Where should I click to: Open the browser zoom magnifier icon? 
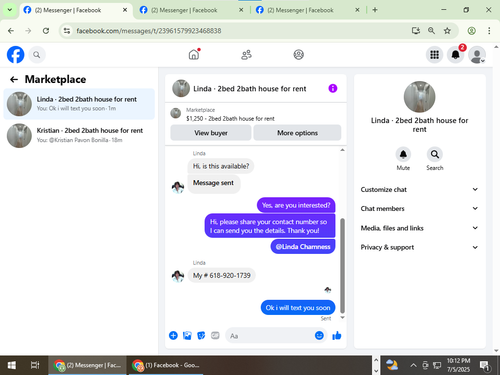(431, 31)
